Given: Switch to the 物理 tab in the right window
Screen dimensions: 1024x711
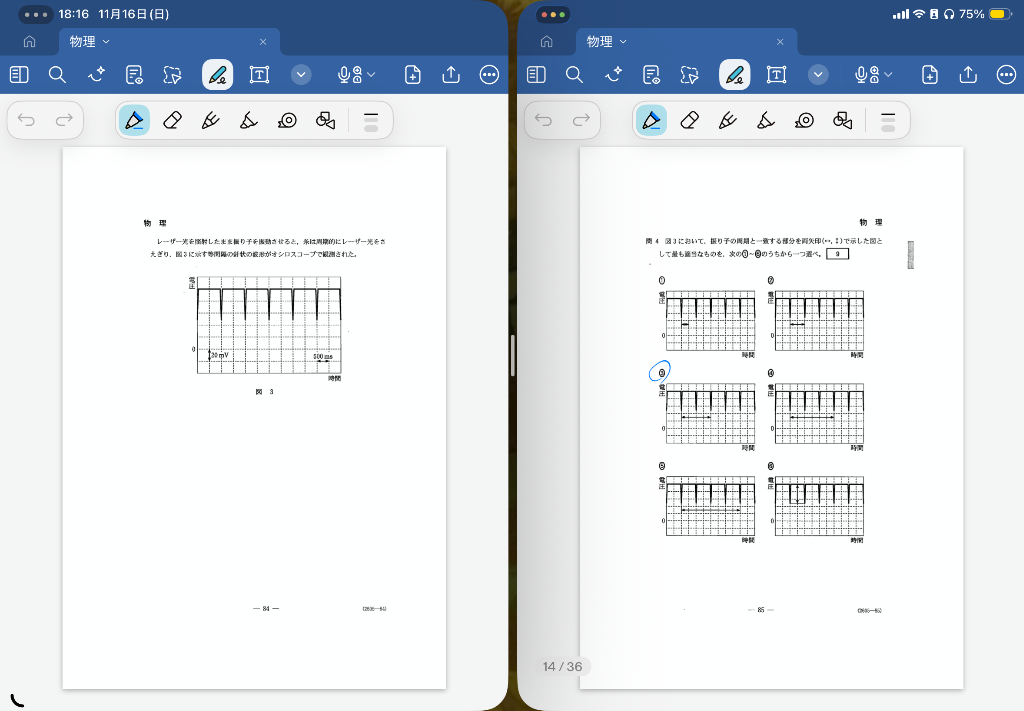Looking at the screenshot, I should pos(600,42).
